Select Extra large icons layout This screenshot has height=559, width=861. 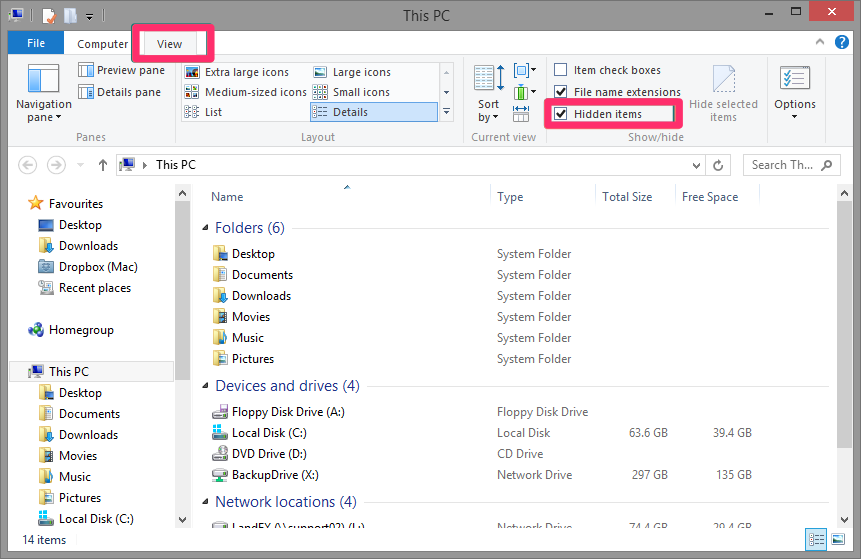(x=237, y=72)
